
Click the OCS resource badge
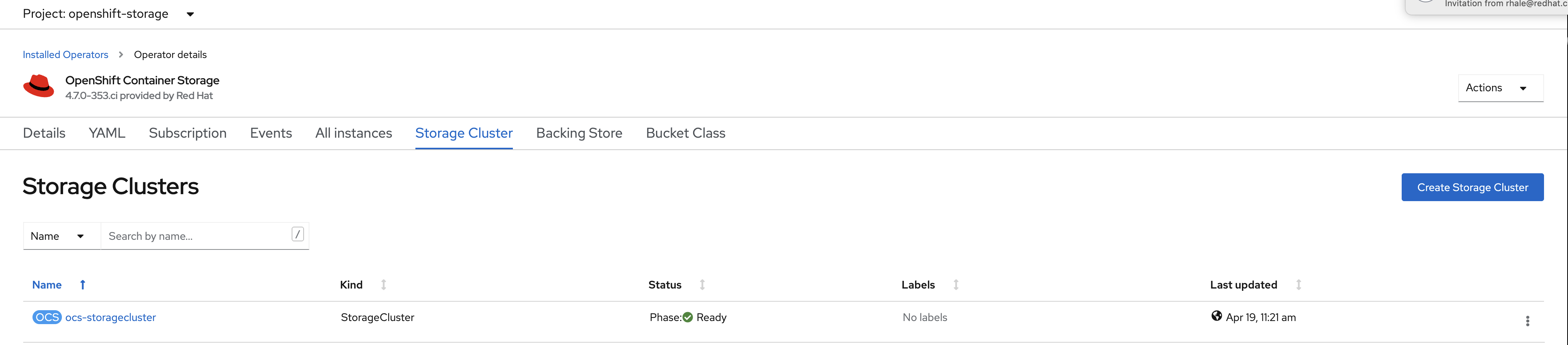click(47, 317)
